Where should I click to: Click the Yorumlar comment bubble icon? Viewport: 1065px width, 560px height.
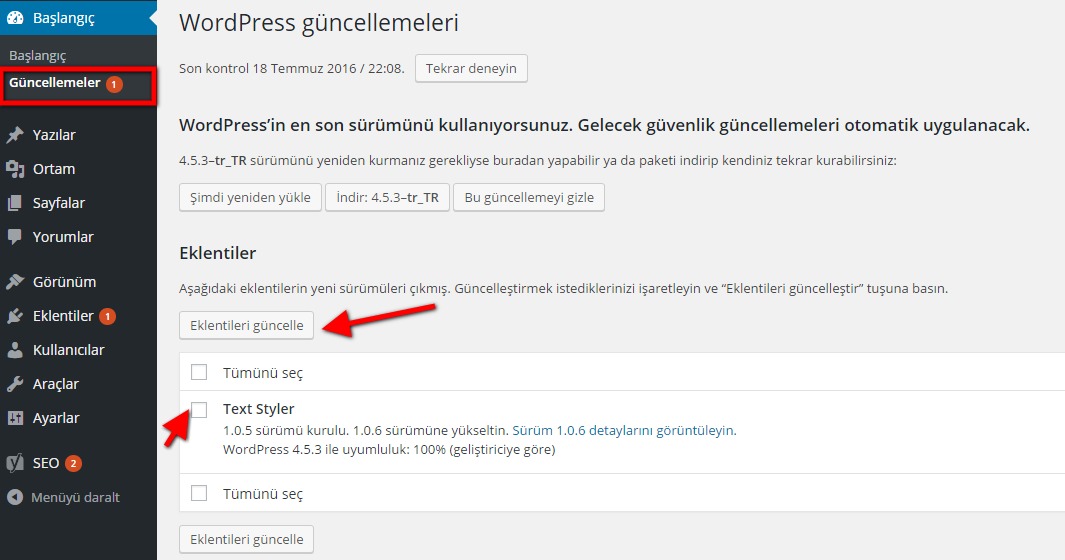15,237
